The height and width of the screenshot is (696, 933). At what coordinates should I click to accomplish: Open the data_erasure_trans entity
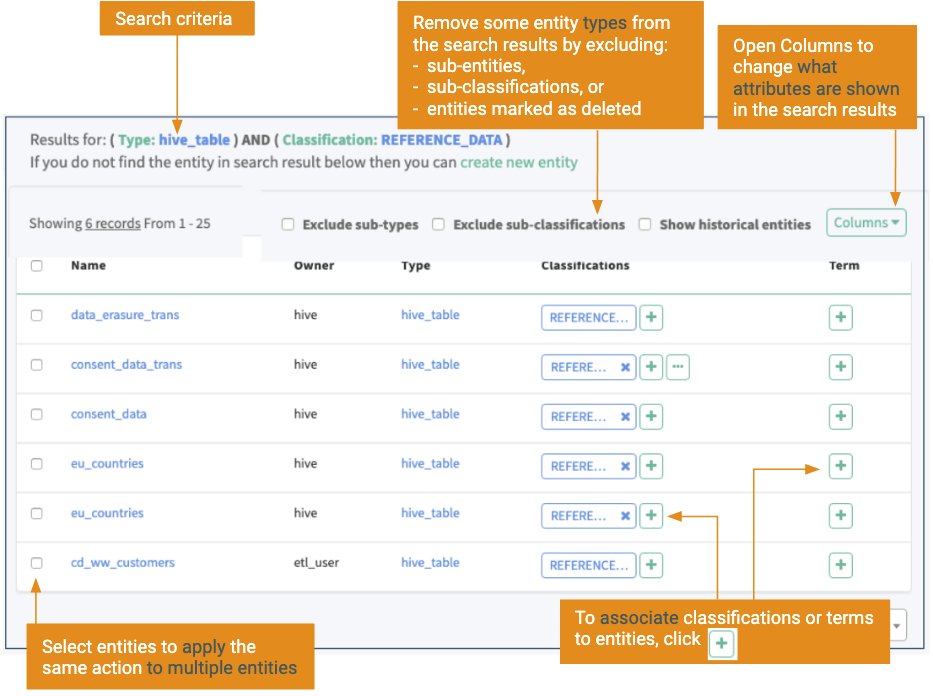pos(125,315)
